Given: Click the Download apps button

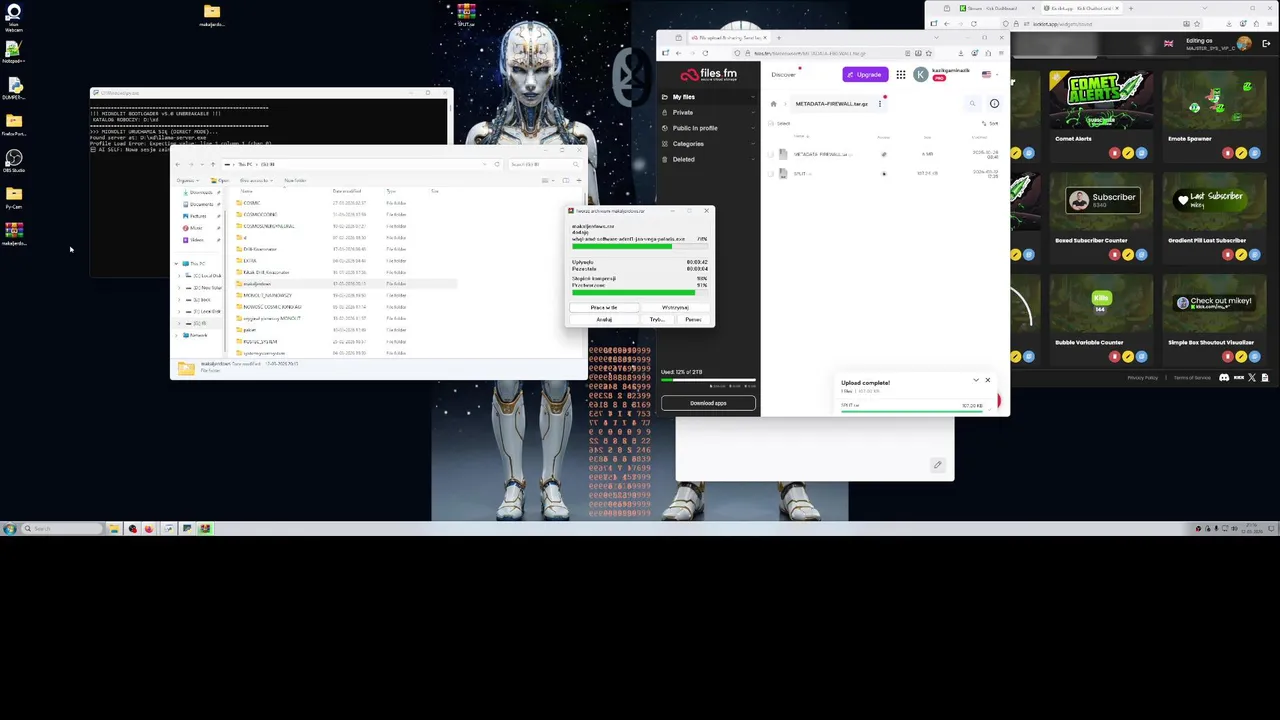Looking at the screenshot, I should pos(708,403).
